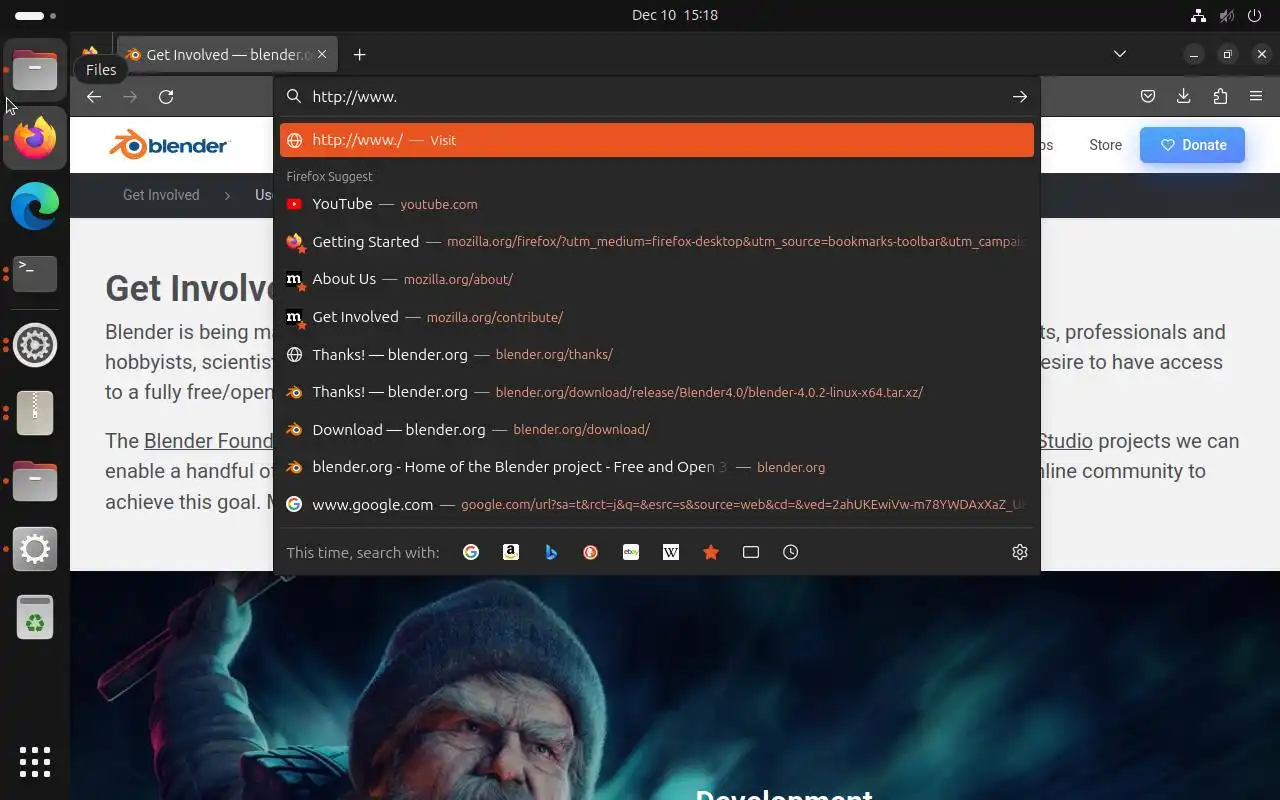The image size is (1280, 800).
Task: Search with DuckDuckGo one-off engine icon
Action: point(591,552)
